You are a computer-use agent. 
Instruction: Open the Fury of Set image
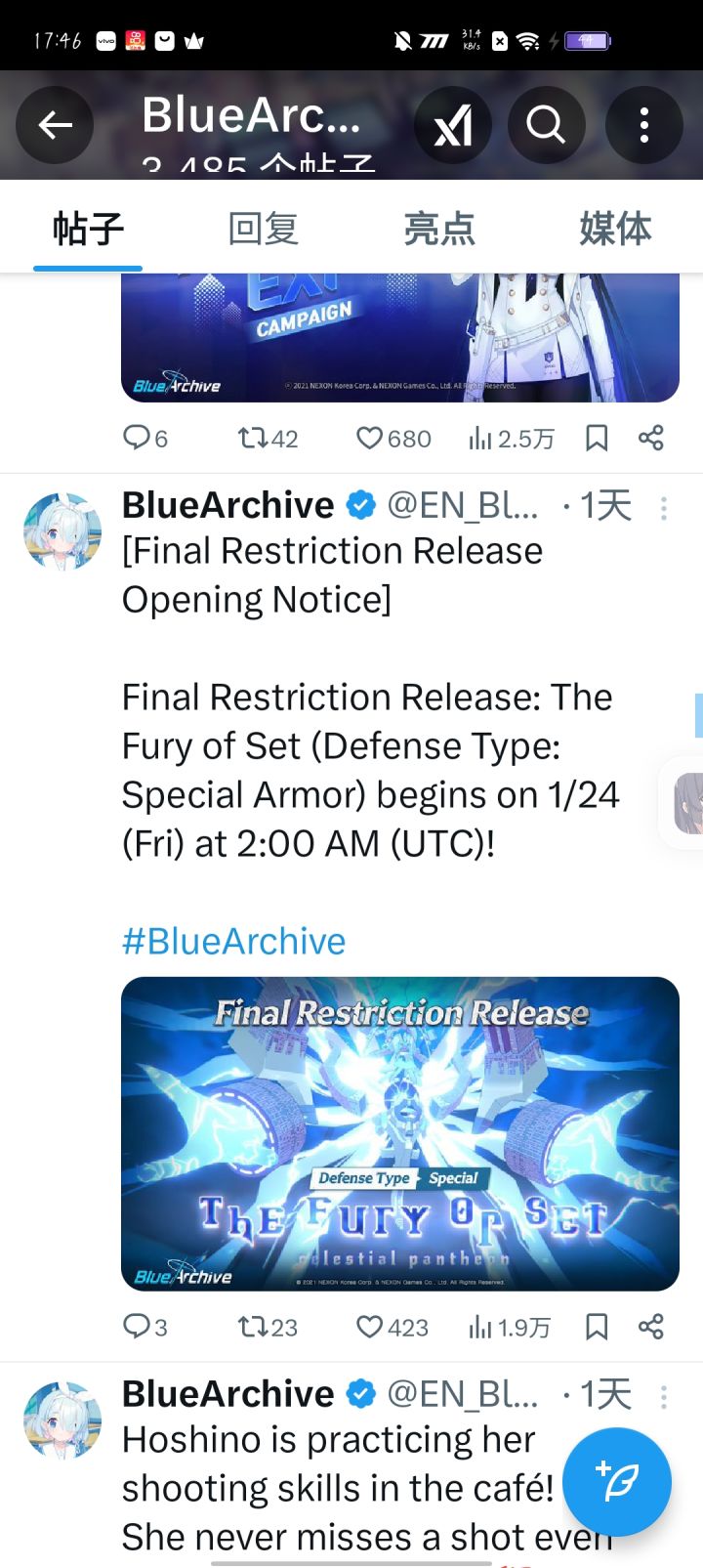(x=400, y=1133)
